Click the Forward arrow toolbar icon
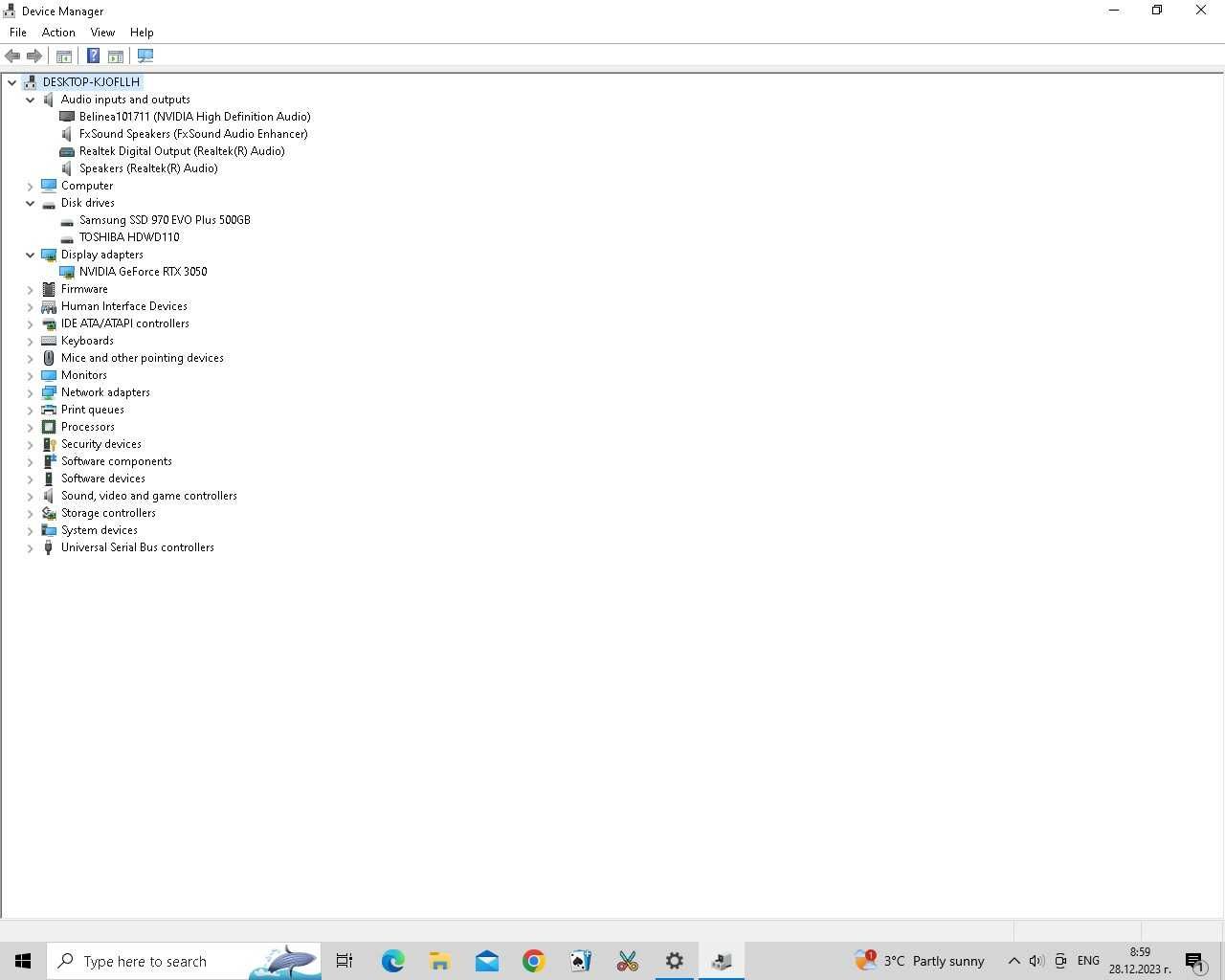The width and height of the screenshot is (1225, 980). click(x=34, y=56)
